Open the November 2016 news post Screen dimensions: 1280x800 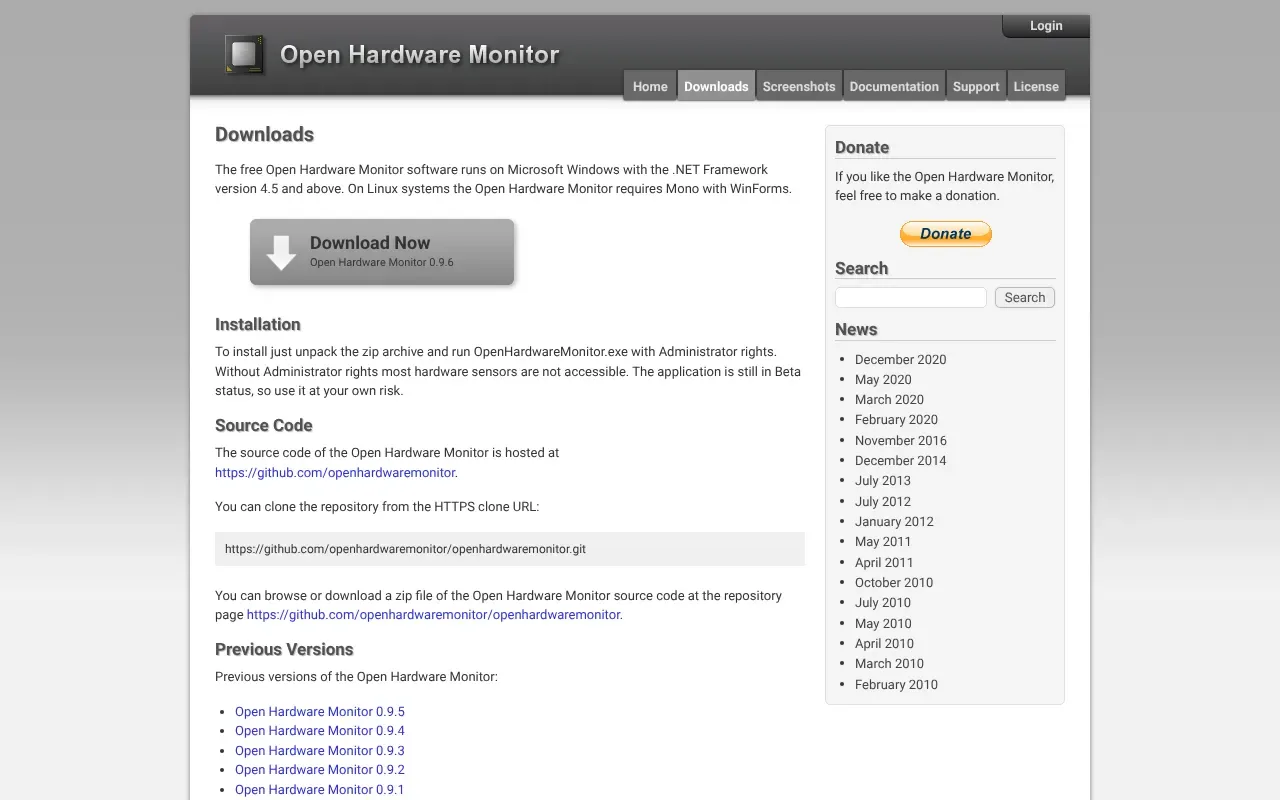click(x=900, y=440)
